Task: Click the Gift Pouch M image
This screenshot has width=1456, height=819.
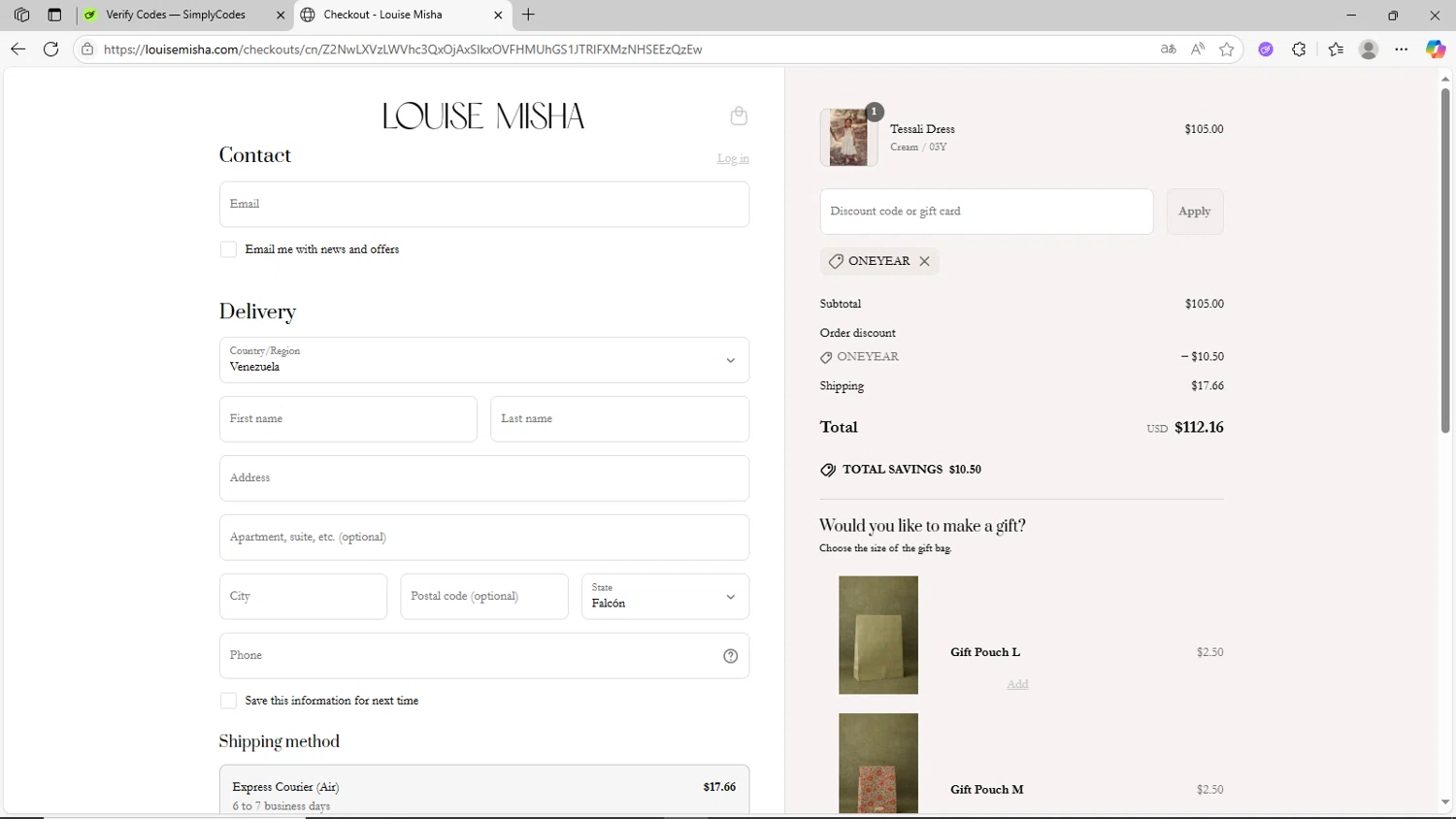Action: (x=878, y=764)
